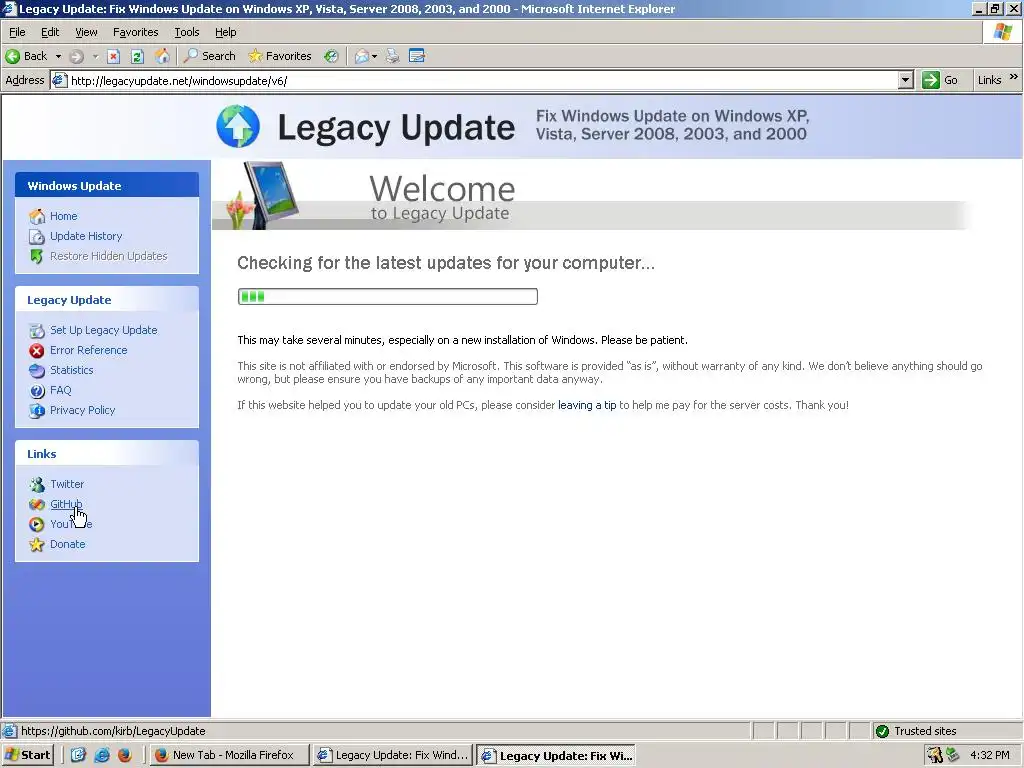Image resolution: width=1024 pixels, height=768 pixels.
Task: Switch to New Tab - Mozilla Firefox taskbar button
Action: tap(229, 755)
